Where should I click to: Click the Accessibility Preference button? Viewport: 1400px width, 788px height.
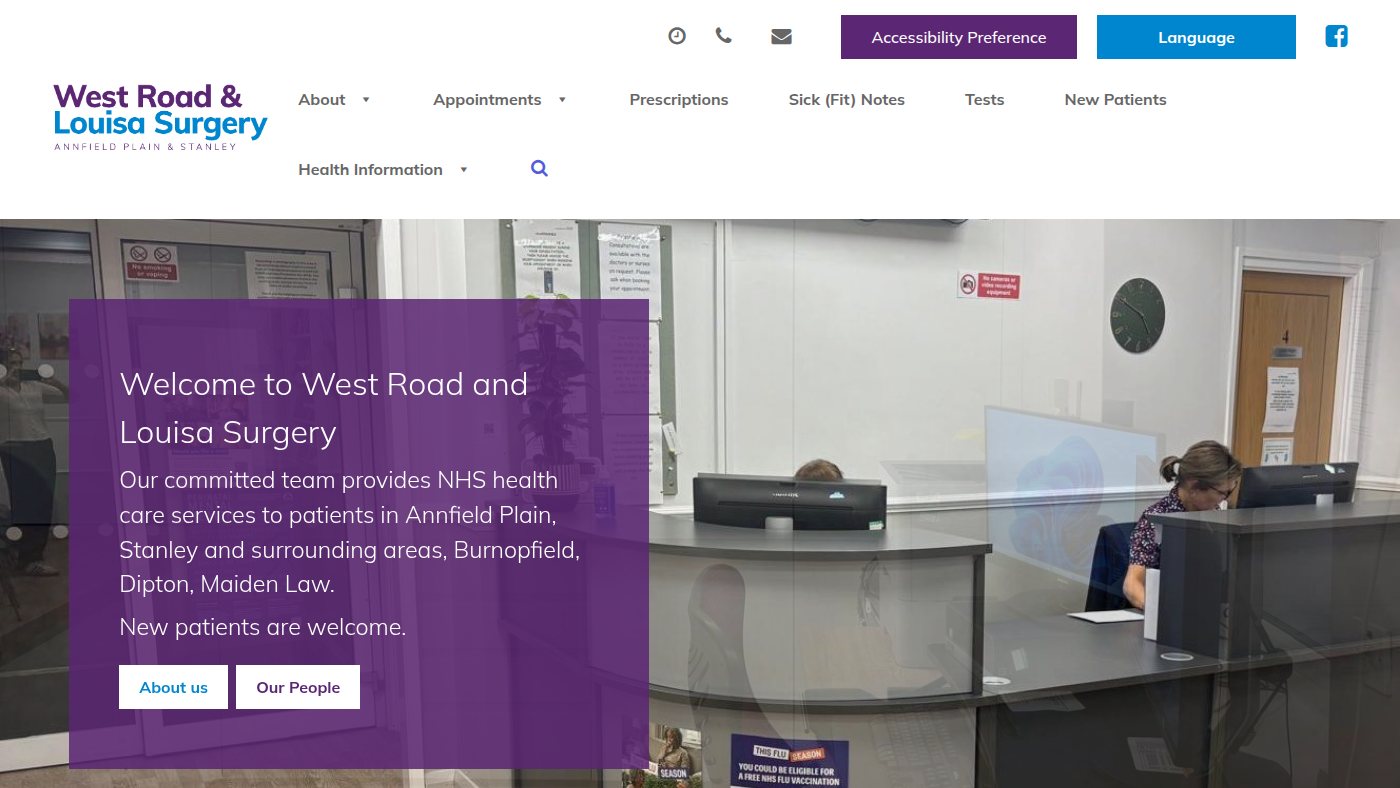959,37
